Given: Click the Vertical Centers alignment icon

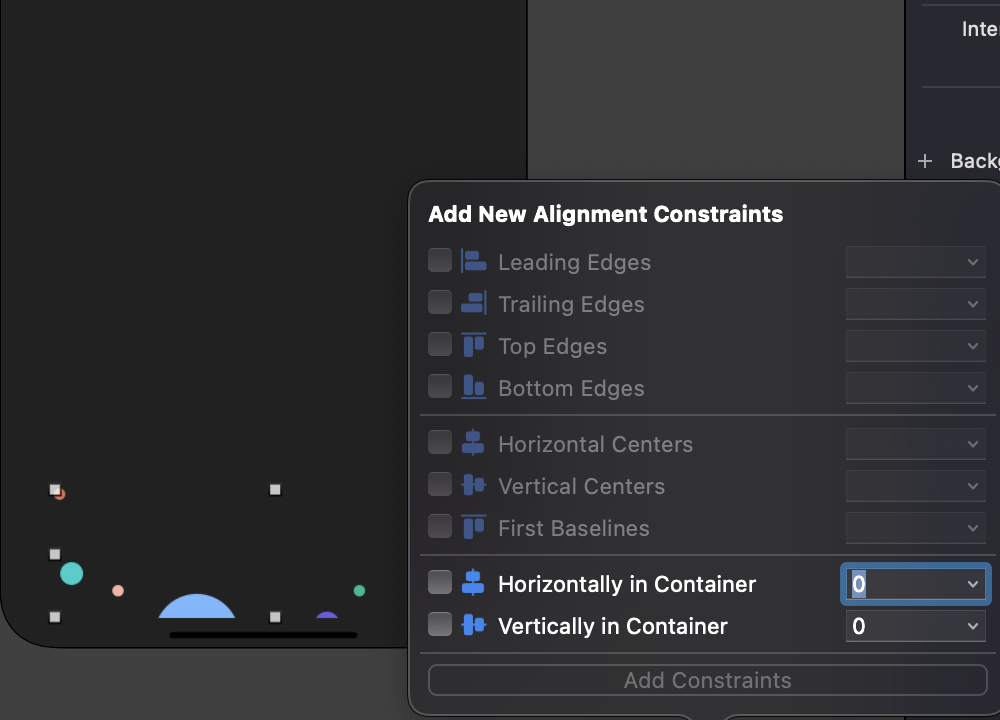Looking at the screenshot, I should click(472, 485).
